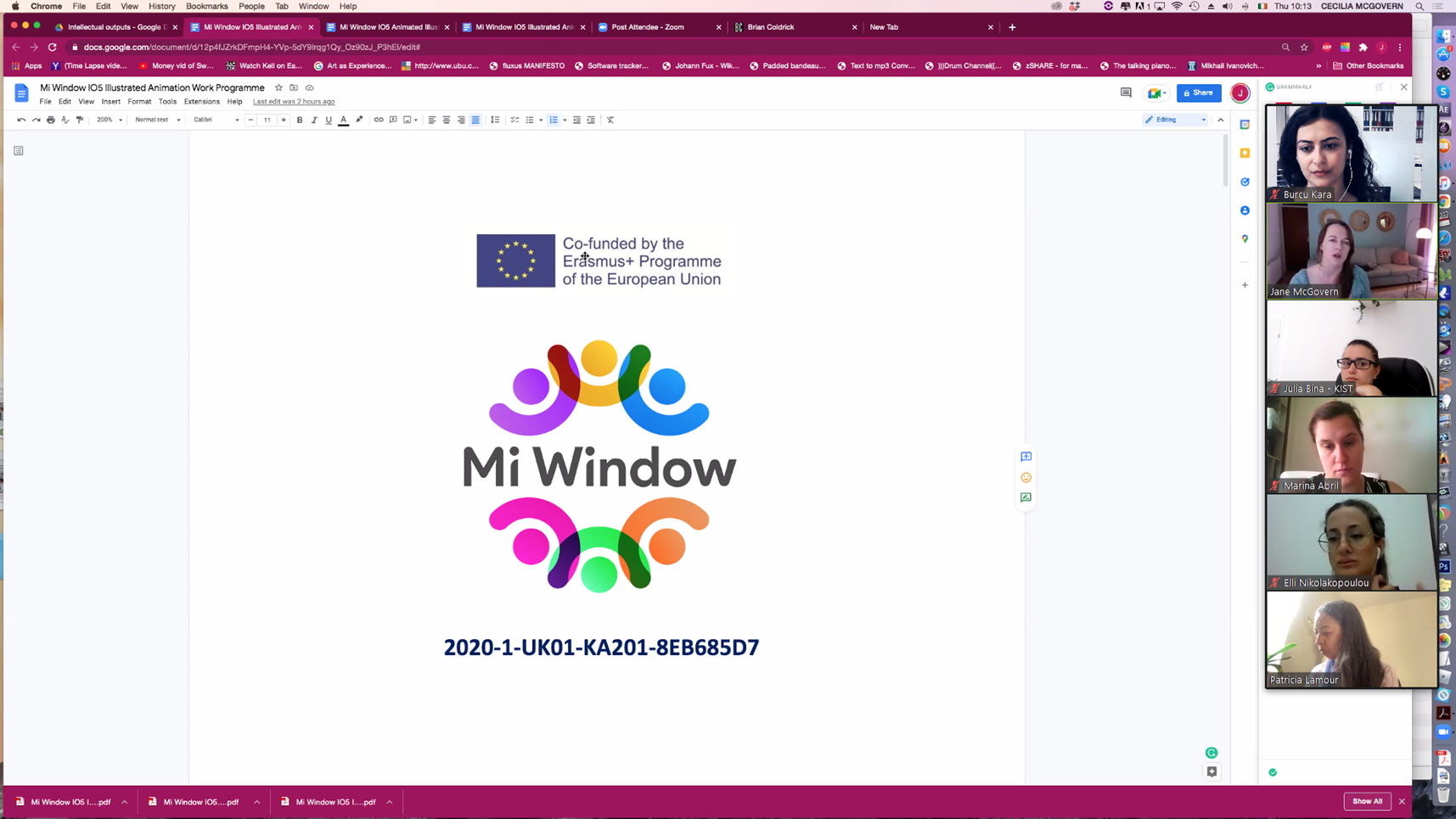Image resolution: width=1456 pixels, height=819 pixels.
Task: Open Google Keep in the side panel
Action: tap(1245, 154)
